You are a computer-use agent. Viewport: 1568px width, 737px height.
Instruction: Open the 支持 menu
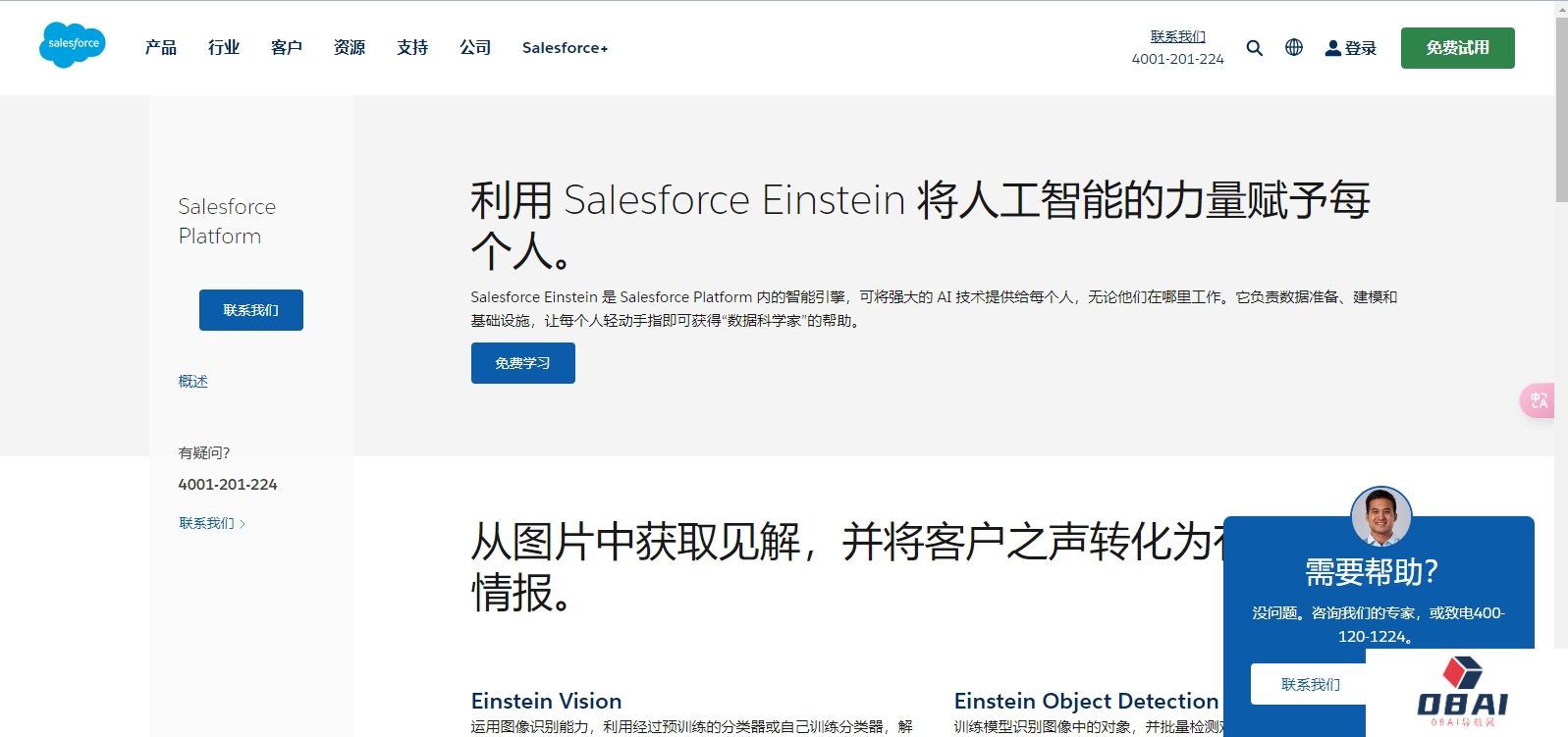(412, 47)
